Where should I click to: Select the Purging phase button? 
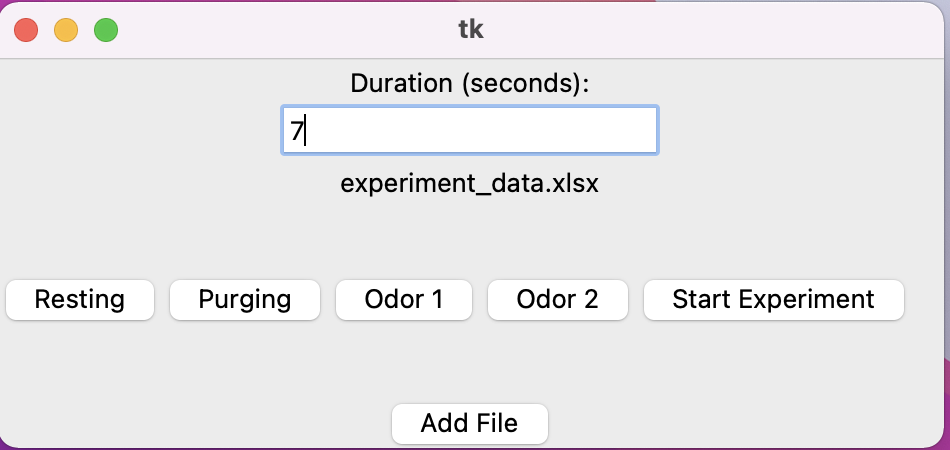click(x=245, y=299)
